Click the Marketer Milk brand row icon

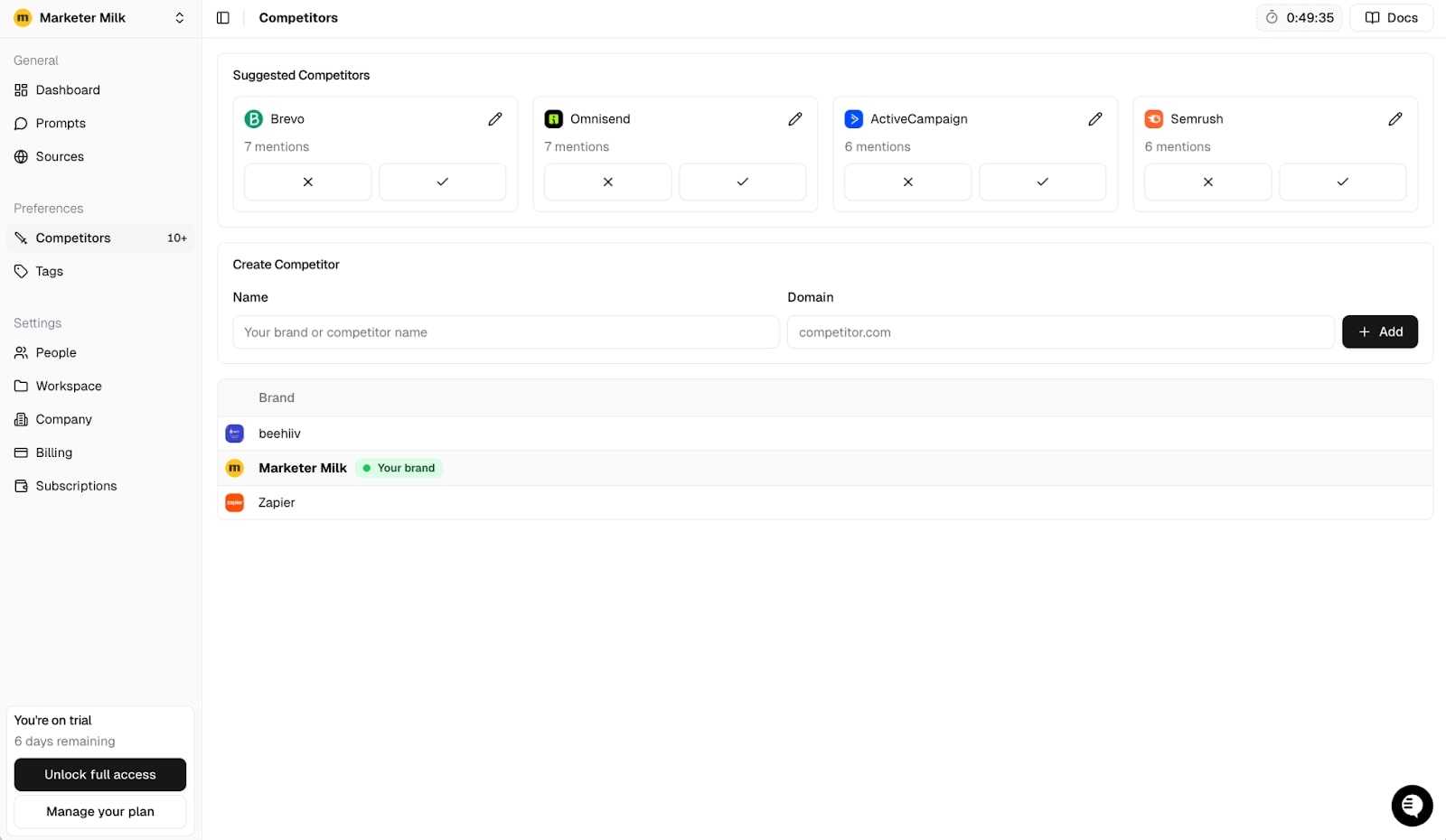(x=235, y=468)
